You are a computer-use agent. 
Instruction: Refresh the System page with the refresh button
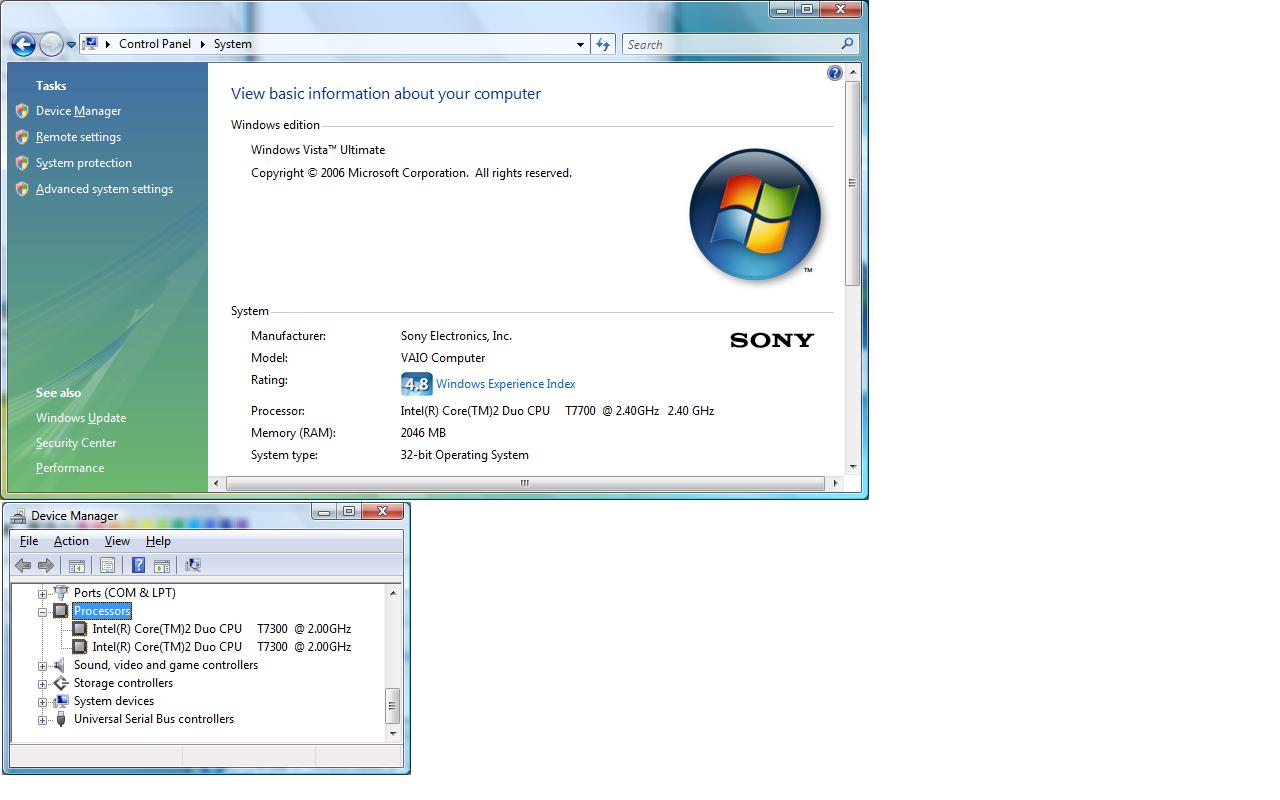click(603, 44)
